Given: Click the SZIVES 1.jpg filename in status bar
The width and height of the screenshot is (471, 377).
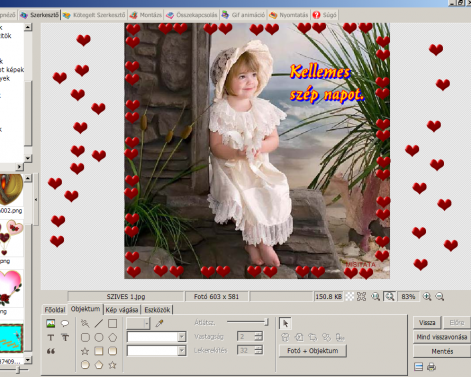Looking at the screenshot, I should point(126,296).
